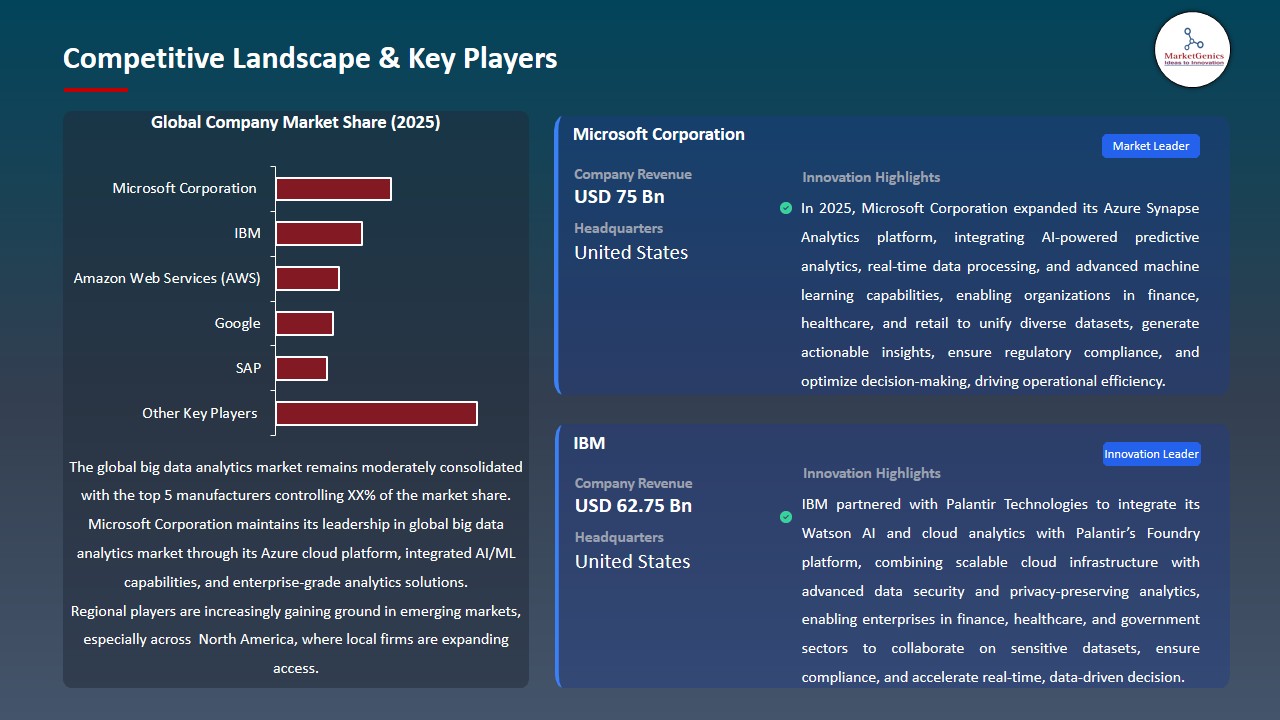This screenshot has width=1280, height=720.
Task: Click IBM's bar in the chart
Action: [x=319, y=233]
